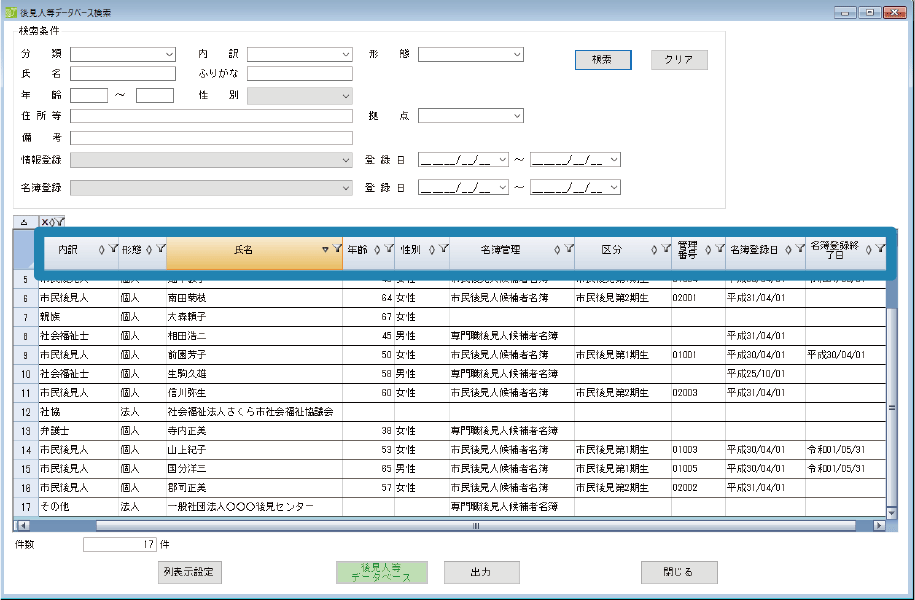Click the filter icon in 性別 column header
This screenshot has width=915, height=600.
(442, 250)
